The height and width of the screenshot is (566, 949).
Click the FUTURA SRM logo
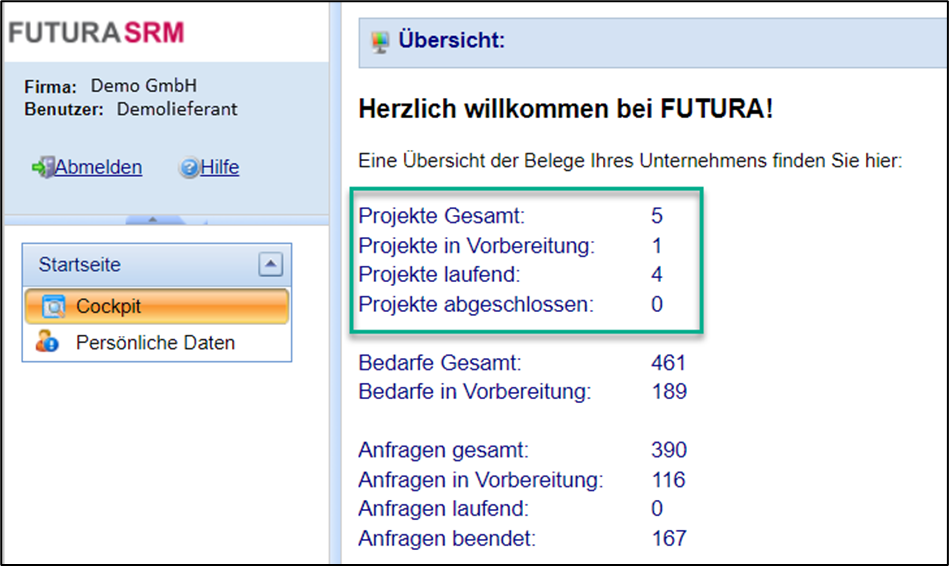click(97, 33)
